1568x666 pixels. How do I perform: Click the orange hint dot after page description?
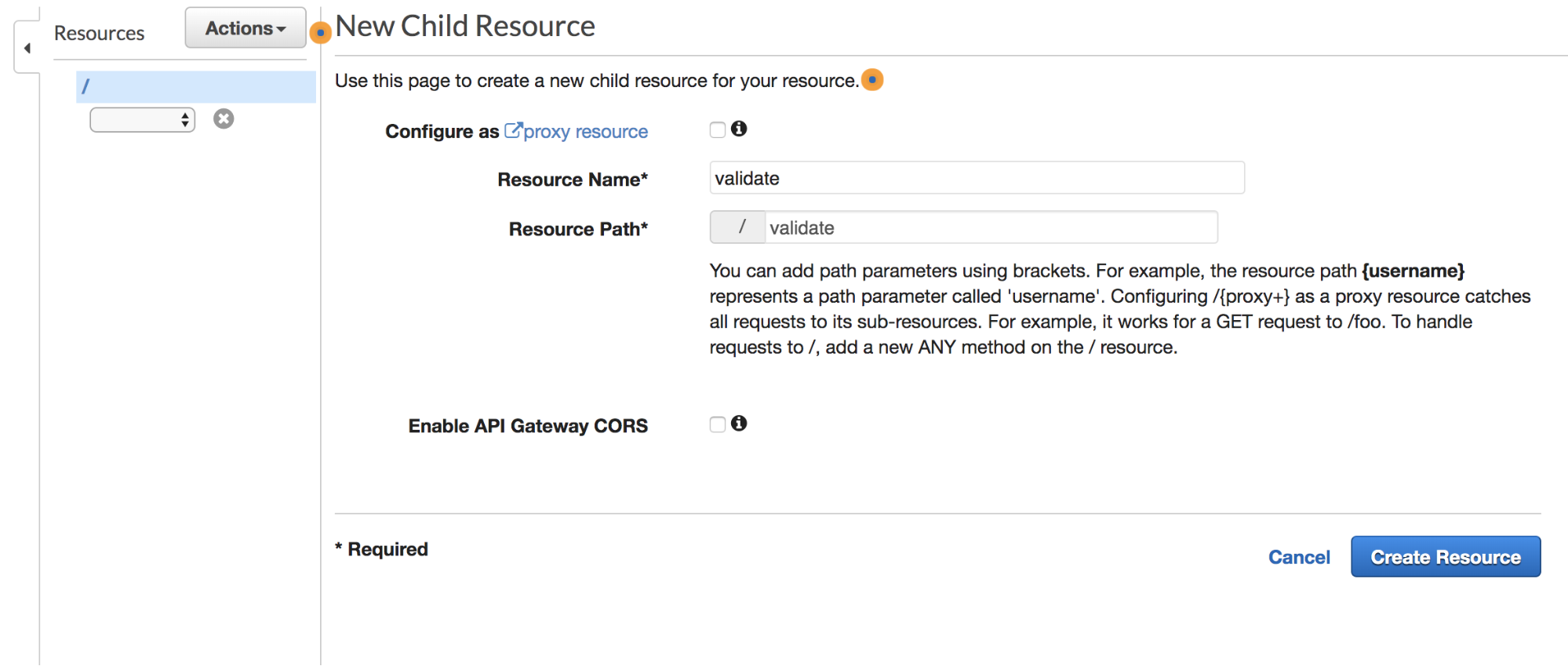pyautogui.click(x=872, y=80)
